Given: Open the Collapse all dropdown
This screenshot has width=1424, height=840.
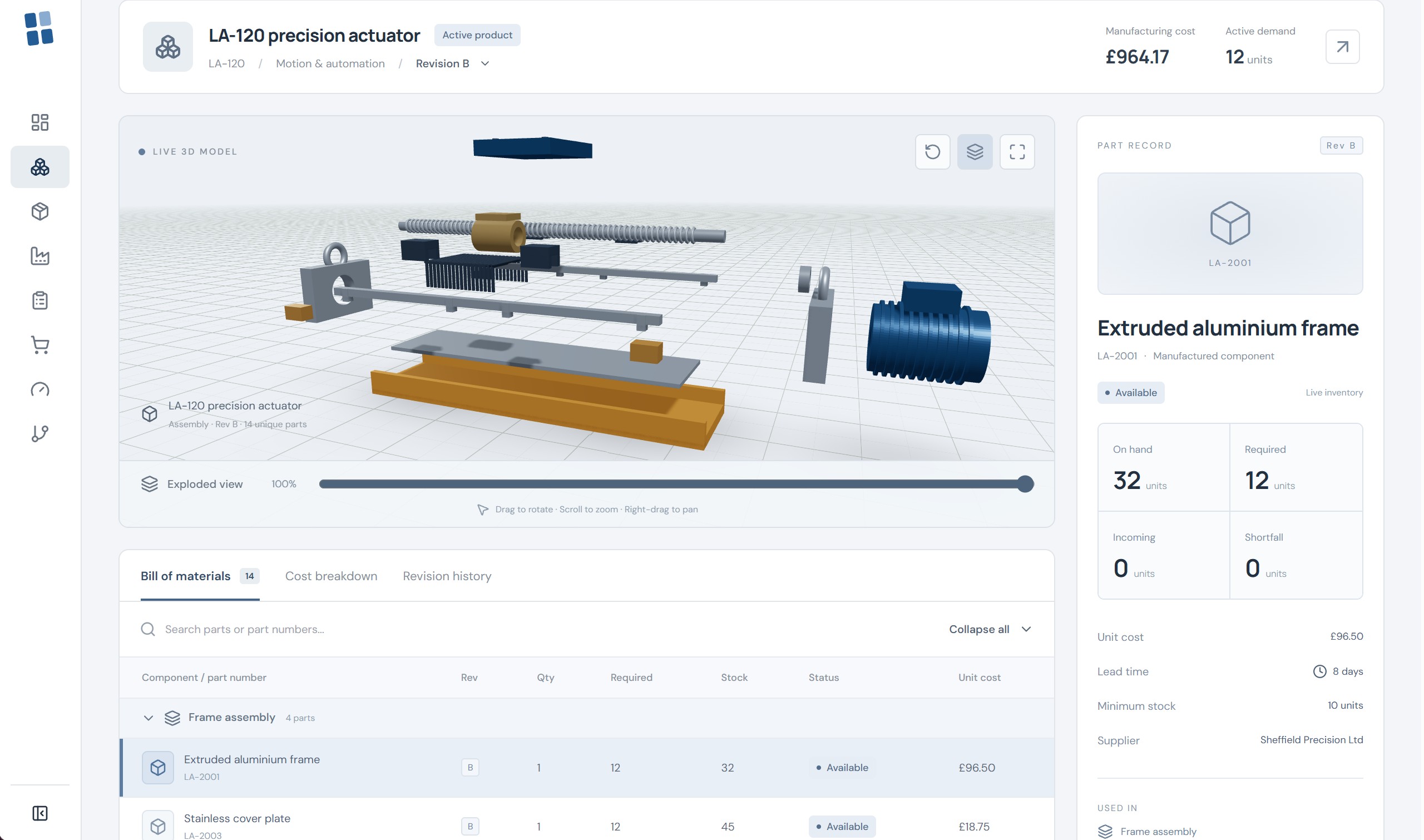Looking at the screenshot, I should 990,629.
